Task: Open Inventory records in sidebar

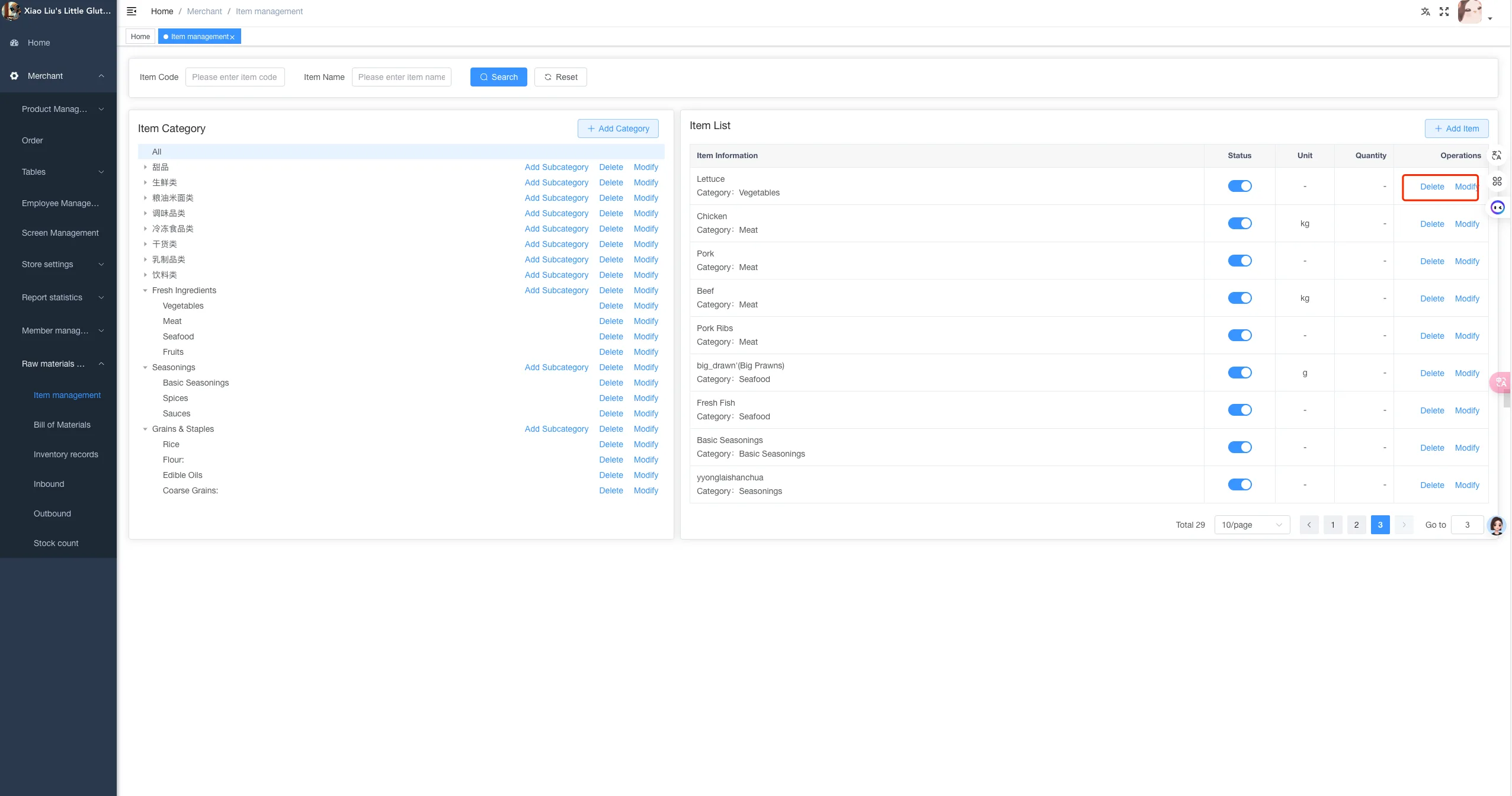Action: (x=66, y=454)
